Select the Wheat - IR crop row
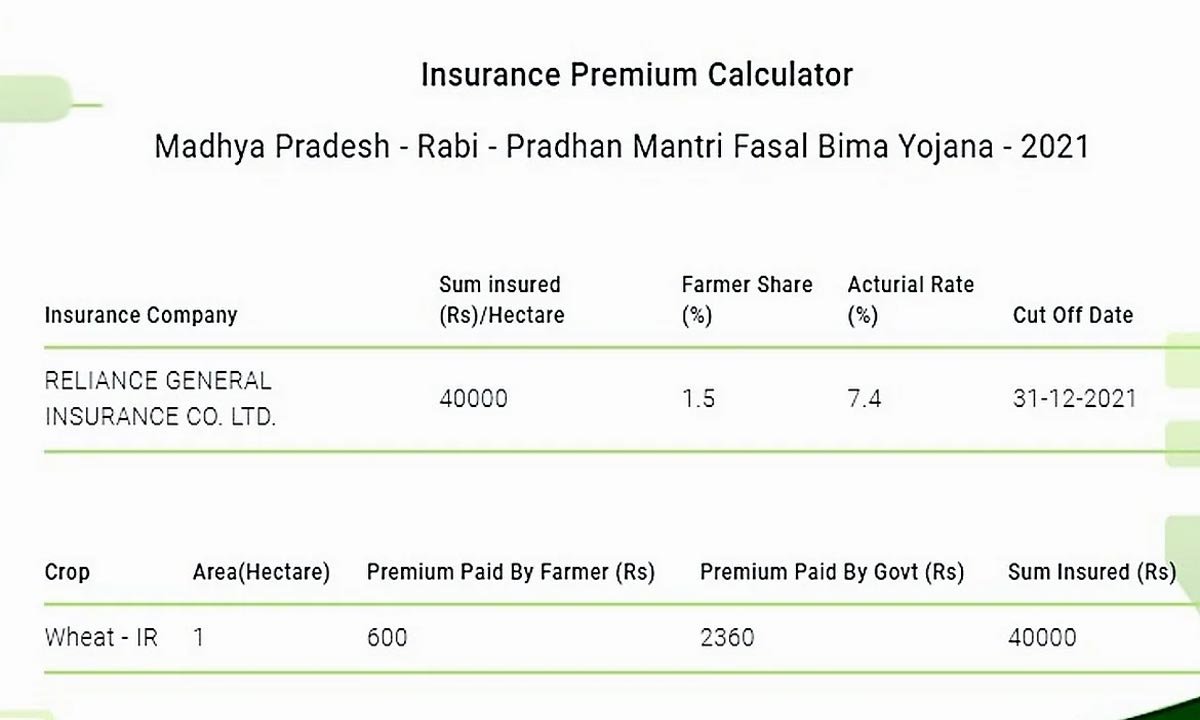This screenshot has width=1200, height=720. coord(600,637)
